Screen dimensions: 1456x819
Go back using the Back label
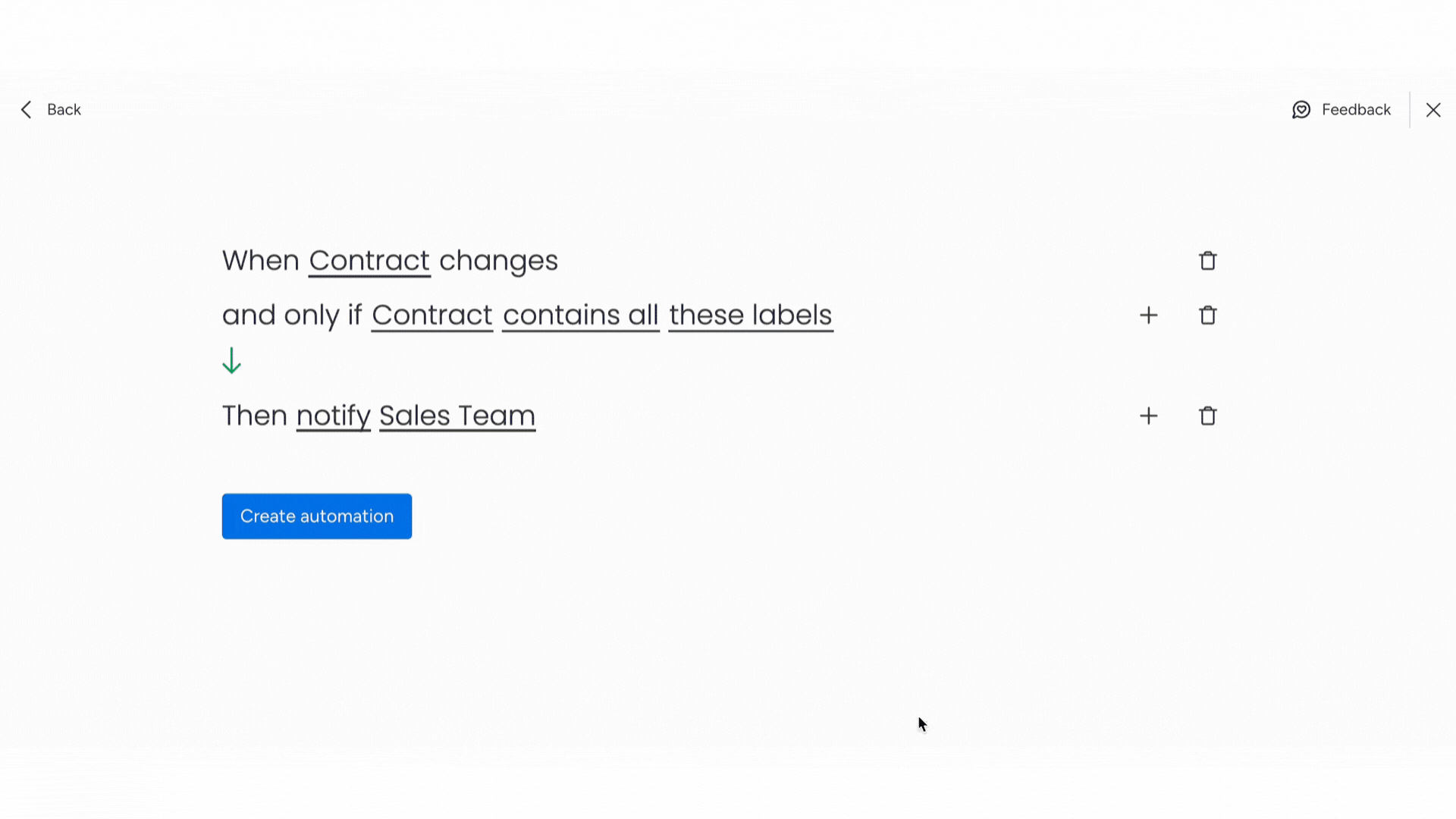click(64, 110)
